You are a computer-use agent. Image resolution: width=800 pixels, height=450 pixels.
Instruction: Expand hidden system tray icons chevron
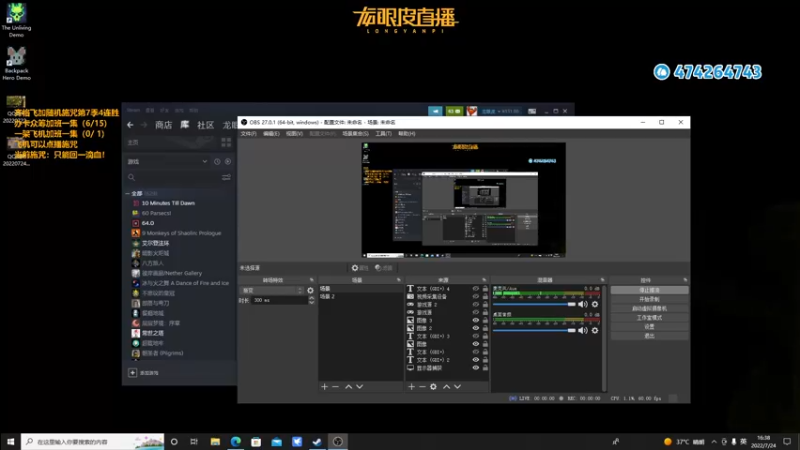714,442
